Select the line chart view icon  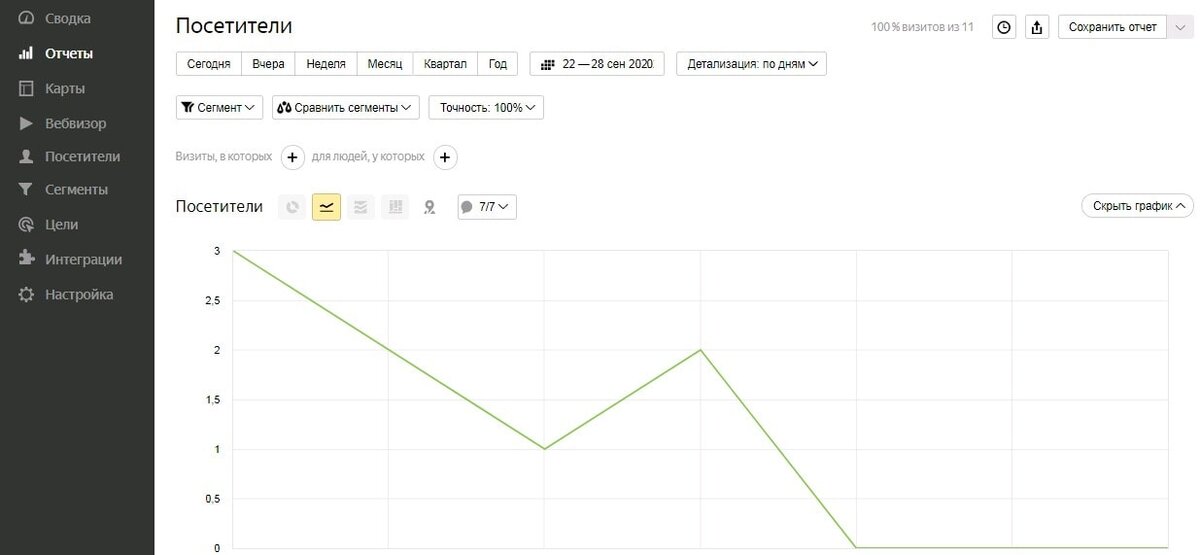click(326, 207)
